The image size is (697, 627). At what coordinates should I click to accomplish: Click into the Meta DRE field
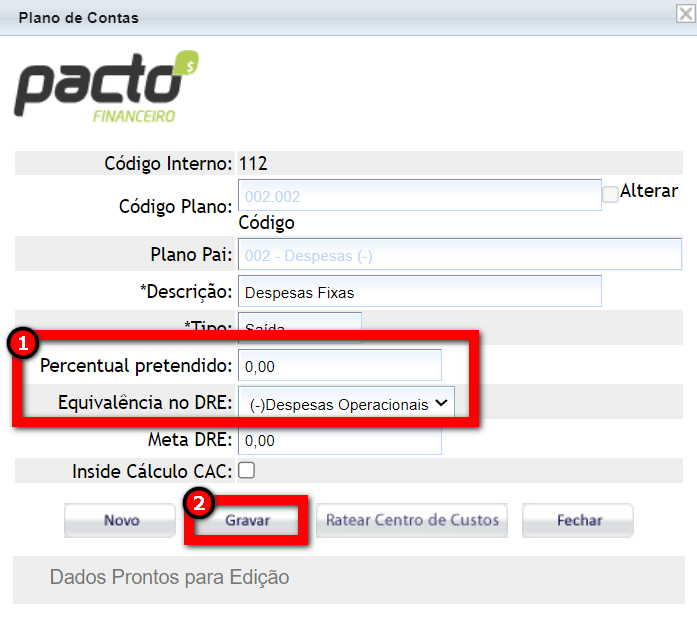[x=339, y=440]
